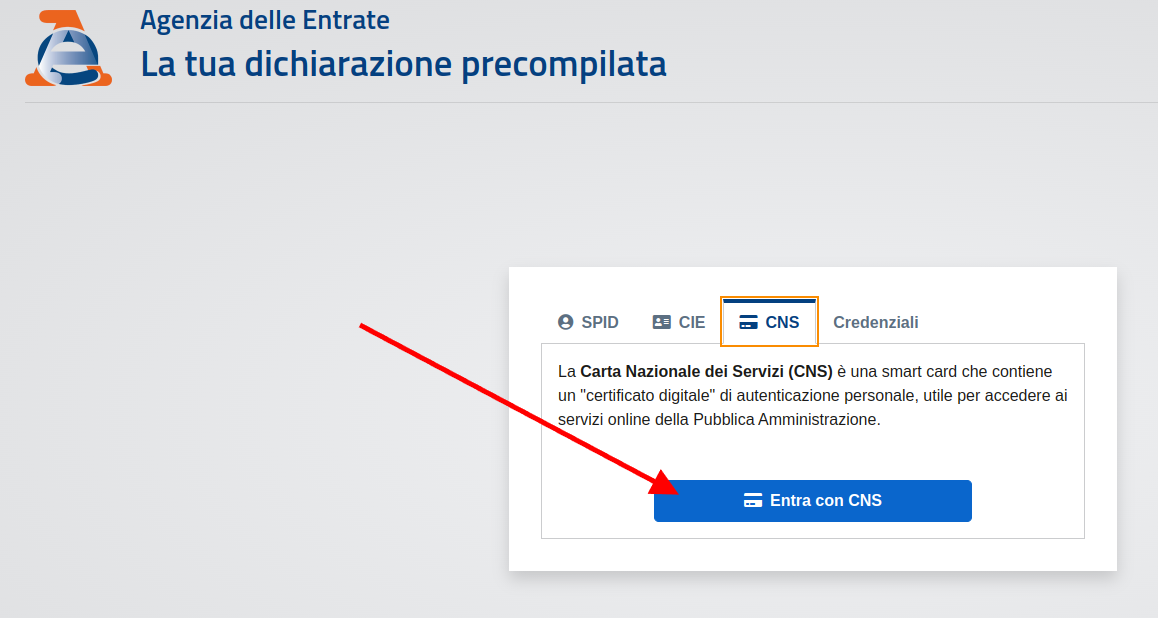Screen dimensions: 1158x618
Task: Click the card icon on the Entra button
Action: 753,500
